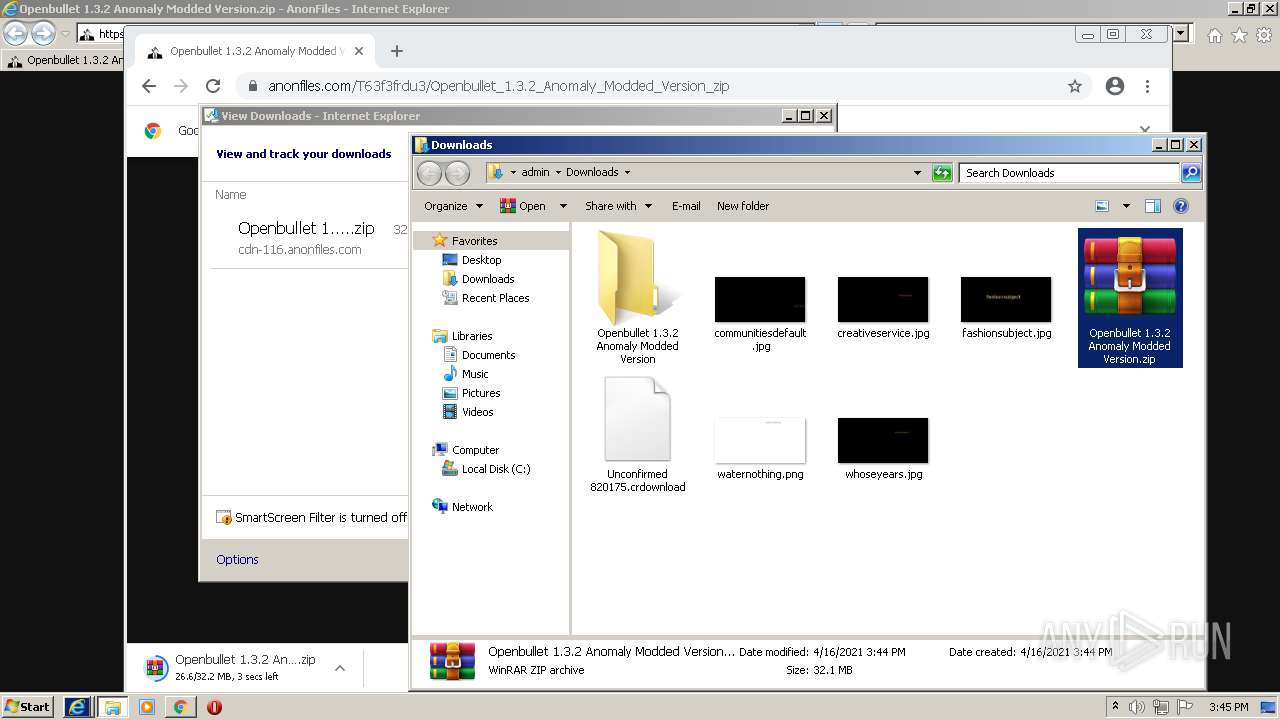Open Chrome profile avatar icon
Screen dimensions: 1280x720
click(1115, 86)
